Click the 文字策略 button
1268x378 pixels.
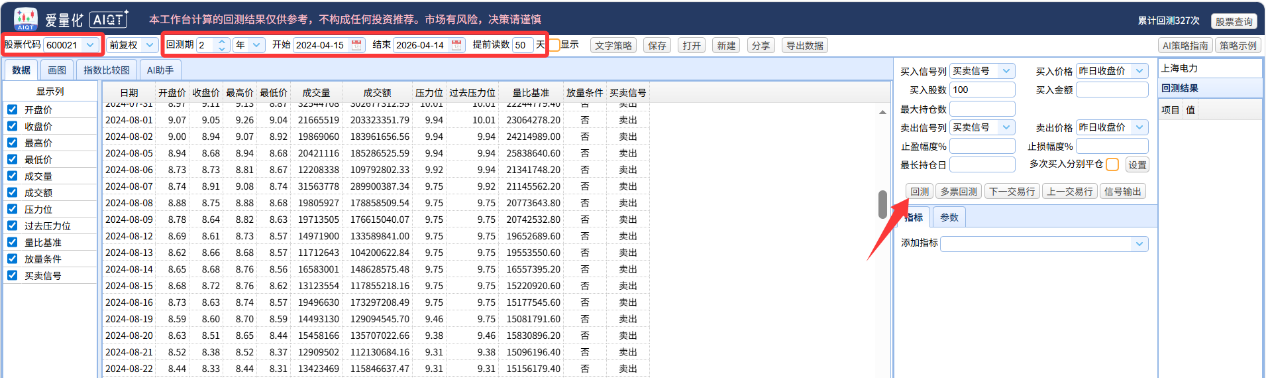pos(612,45)
